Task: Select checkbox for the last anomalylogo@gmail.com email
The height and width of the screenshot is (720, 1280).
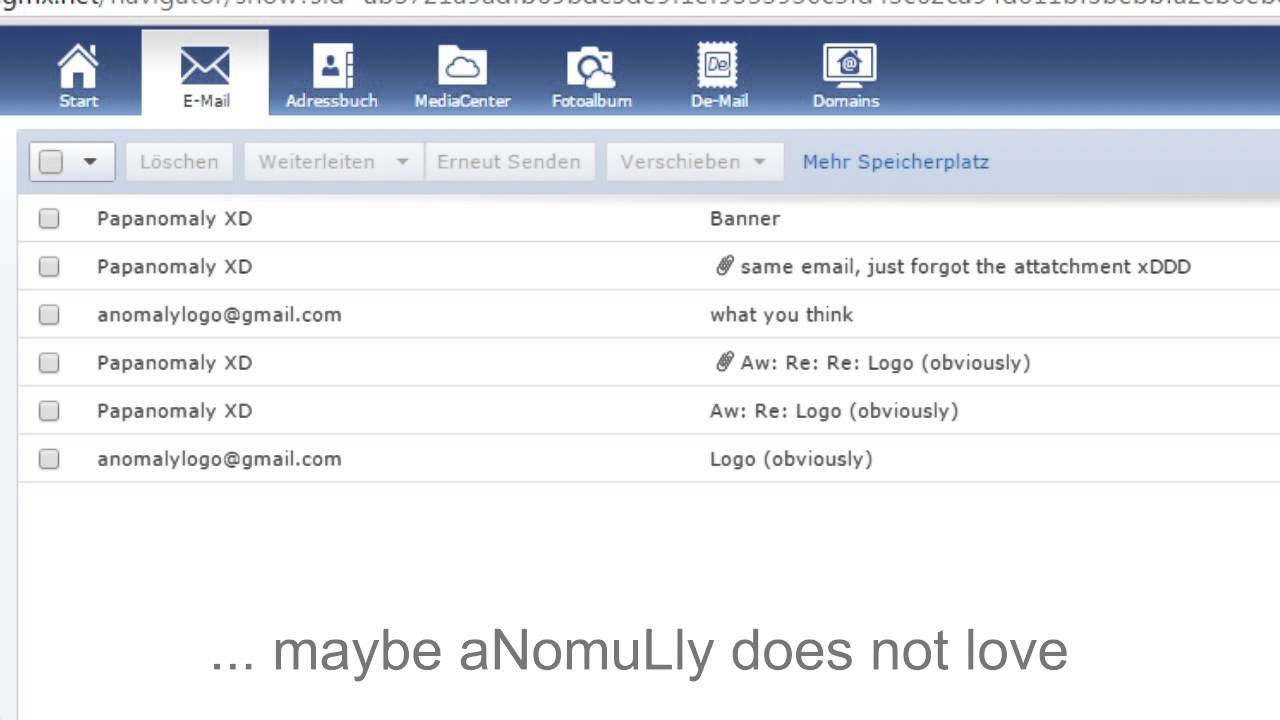Action: [49, 459]
